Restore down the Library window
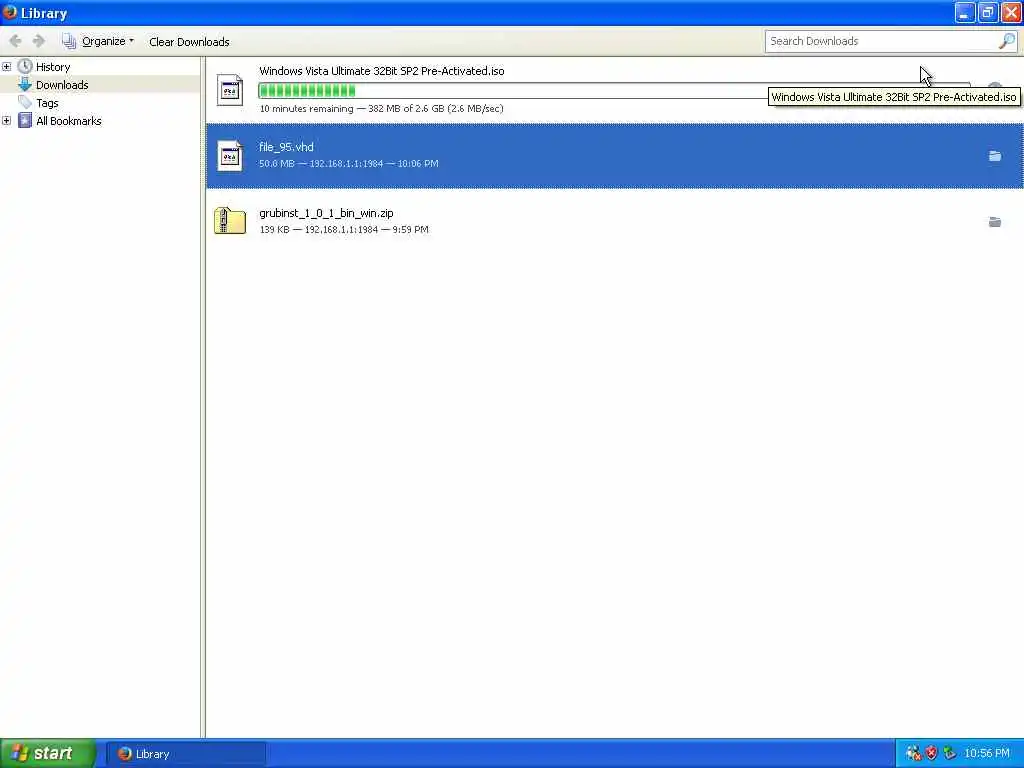The height and width of the screenshot is (768, 1024). (987, 12)
